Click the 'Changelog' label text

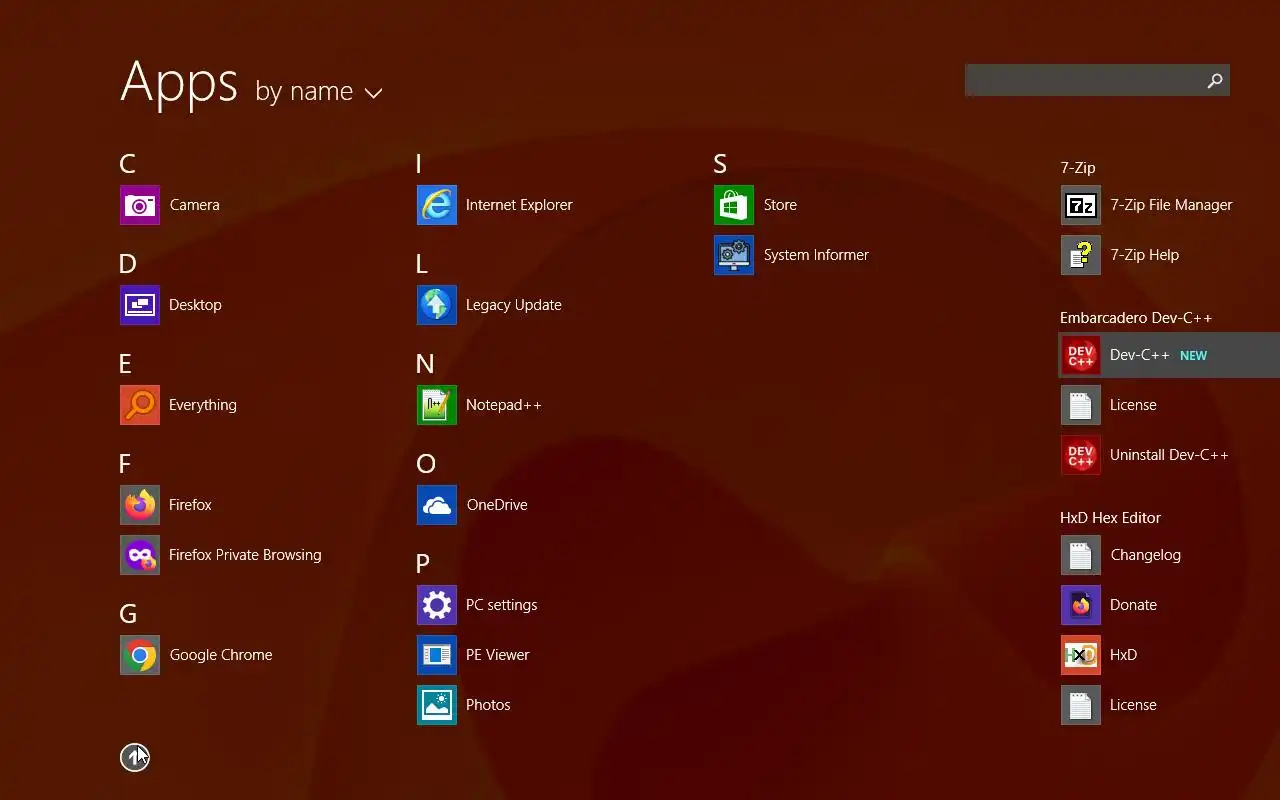1146,555
